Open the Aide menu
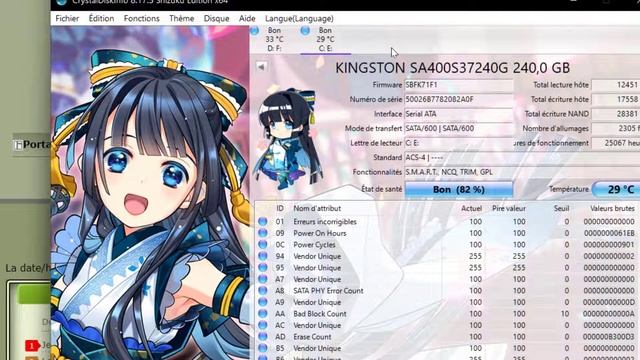 pyautogui.click(x=247, y=18)
